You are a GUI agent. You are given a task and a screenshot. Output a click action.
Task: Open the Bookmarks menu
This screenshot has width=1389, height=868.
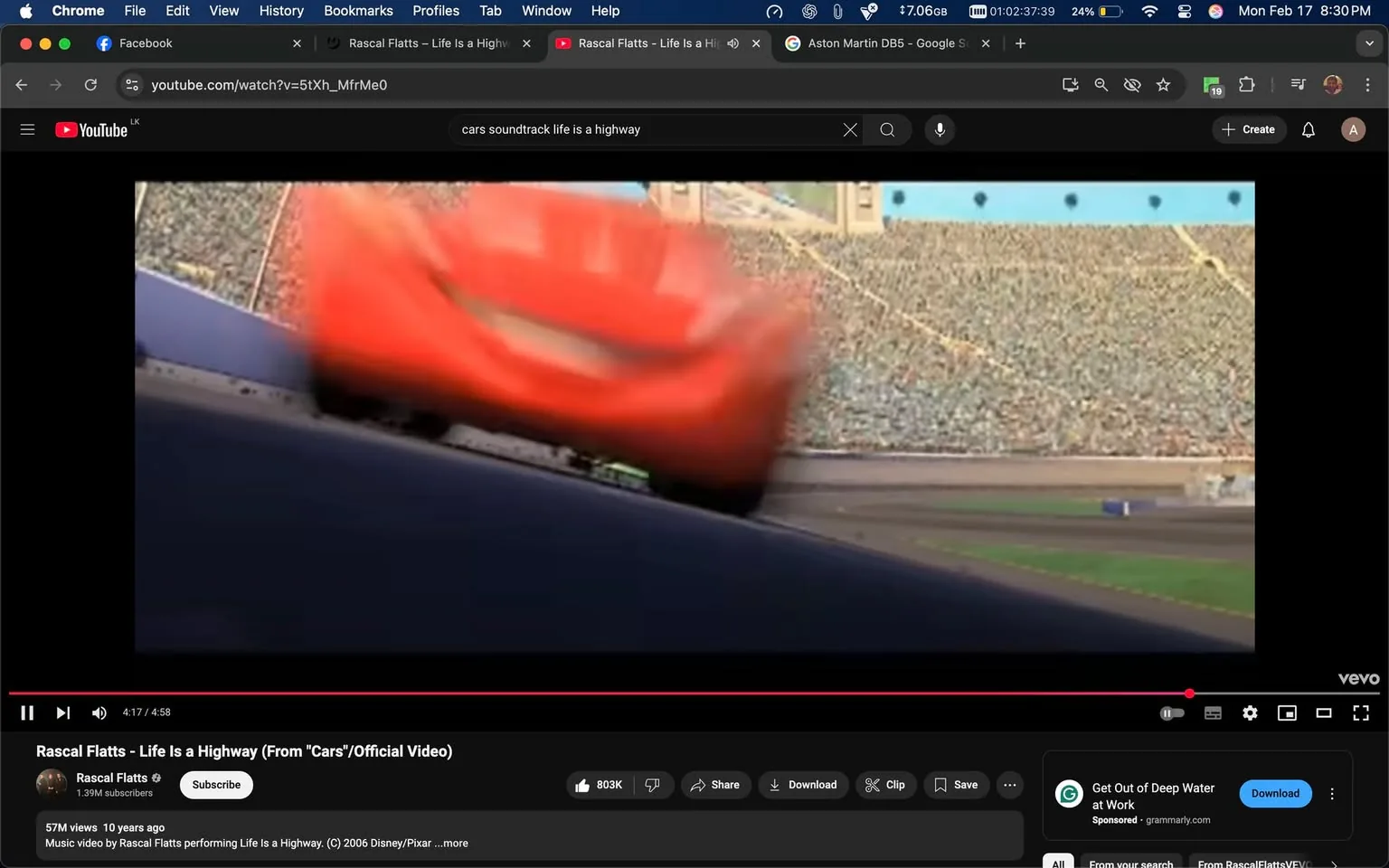[358, 11]
